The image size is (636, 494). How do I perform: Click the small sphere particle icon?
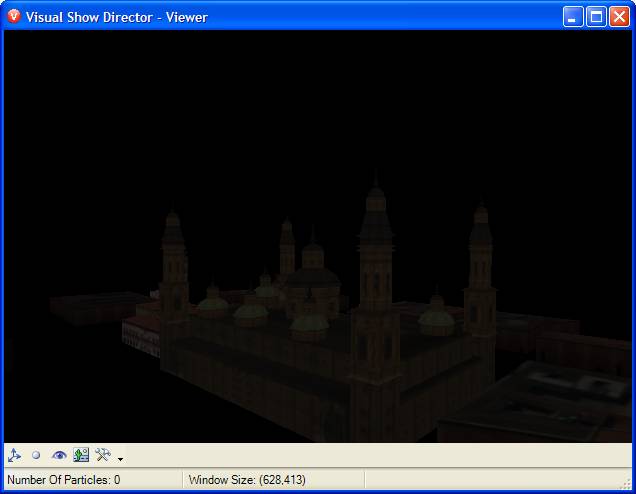[36, 455]
